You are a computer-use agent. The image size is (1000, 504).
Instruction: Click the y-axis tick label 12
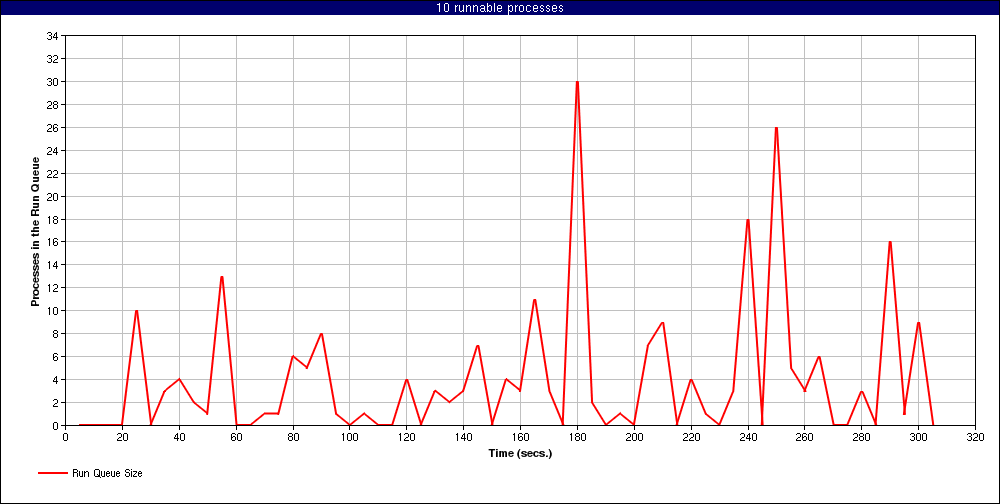[x=53, y=288]
